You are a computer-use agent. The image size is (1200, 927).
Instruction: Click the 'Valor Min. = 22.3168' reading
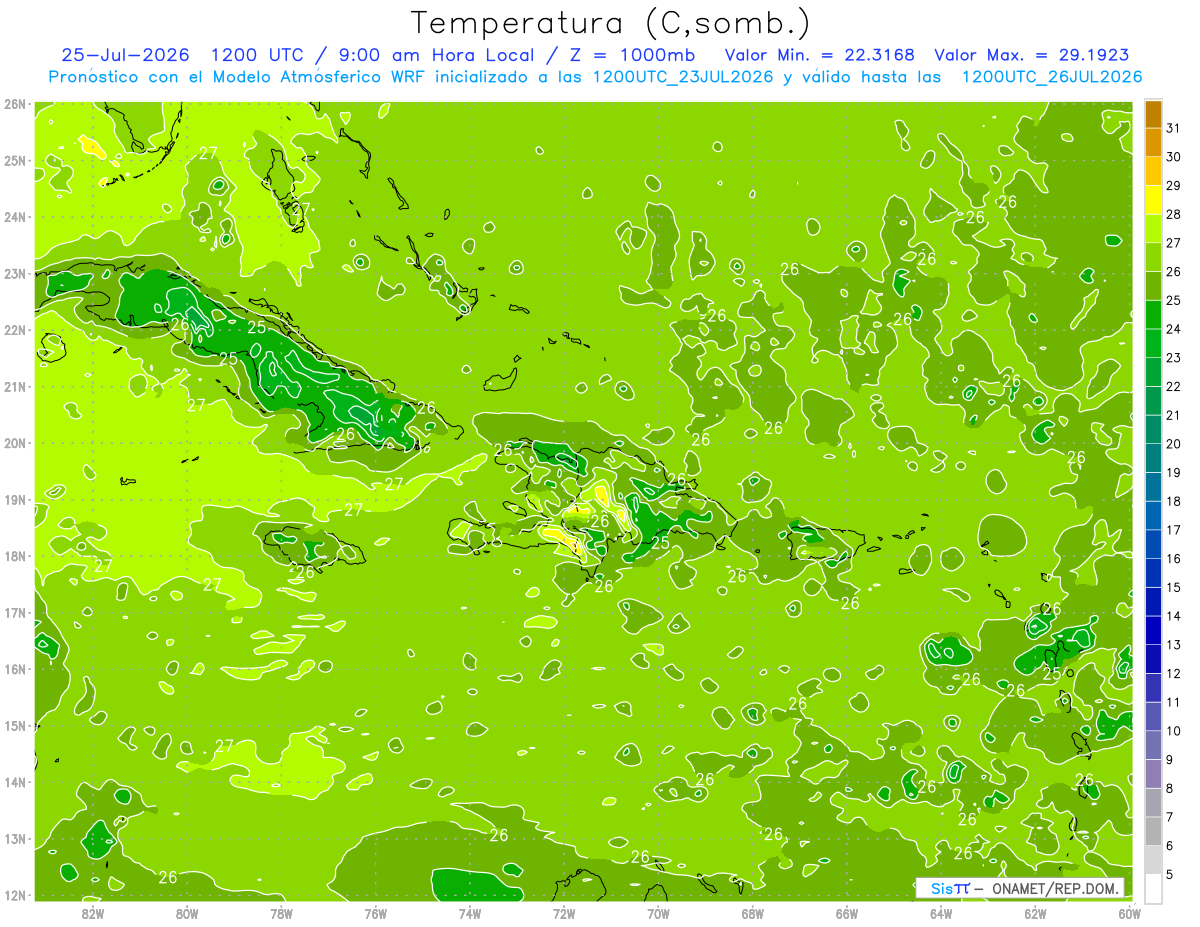(819, 54)
